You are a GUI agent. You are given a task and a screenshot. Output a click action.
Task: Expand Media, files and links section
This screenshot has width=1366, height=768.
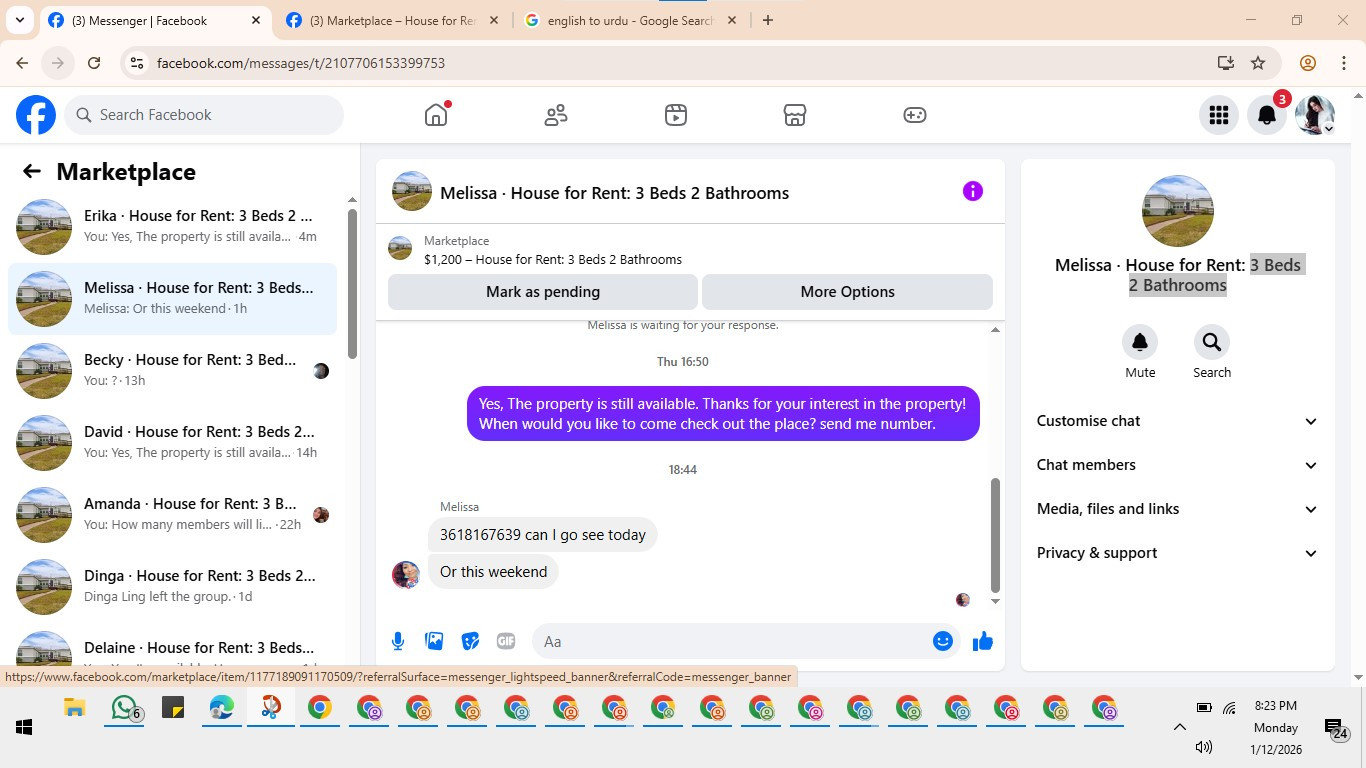tap(1177, 509)
